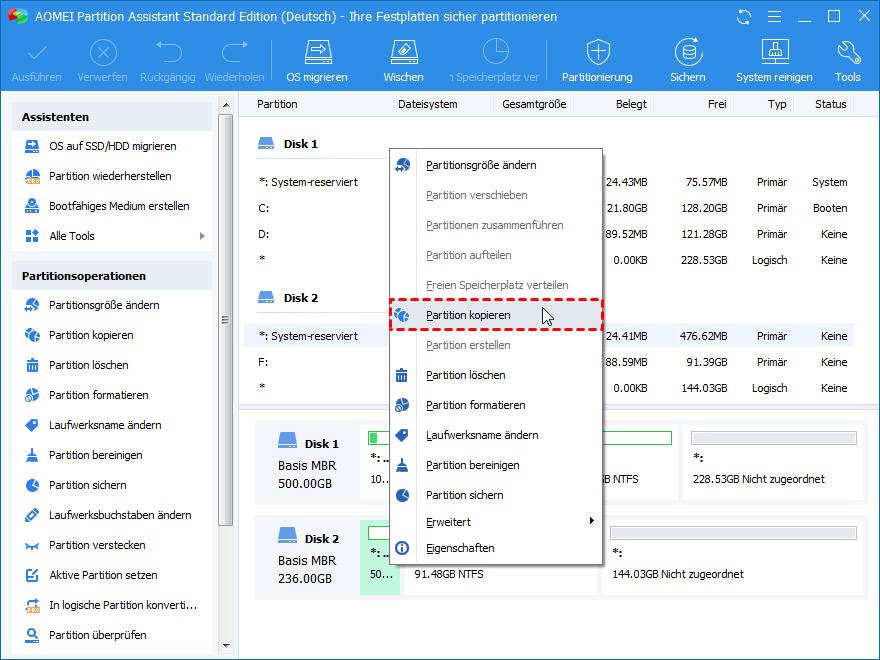Viewport: 880px width, 660px height.
Task: Select Laufwerksbuchstaben ändern in the sidebar
Action: click(120, 515)
